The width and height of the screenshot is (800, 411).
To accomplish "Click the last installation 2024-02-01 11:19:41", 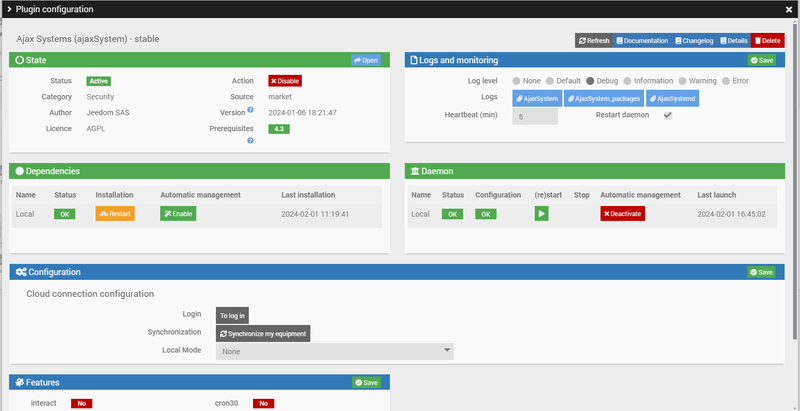I will (315, 214).
